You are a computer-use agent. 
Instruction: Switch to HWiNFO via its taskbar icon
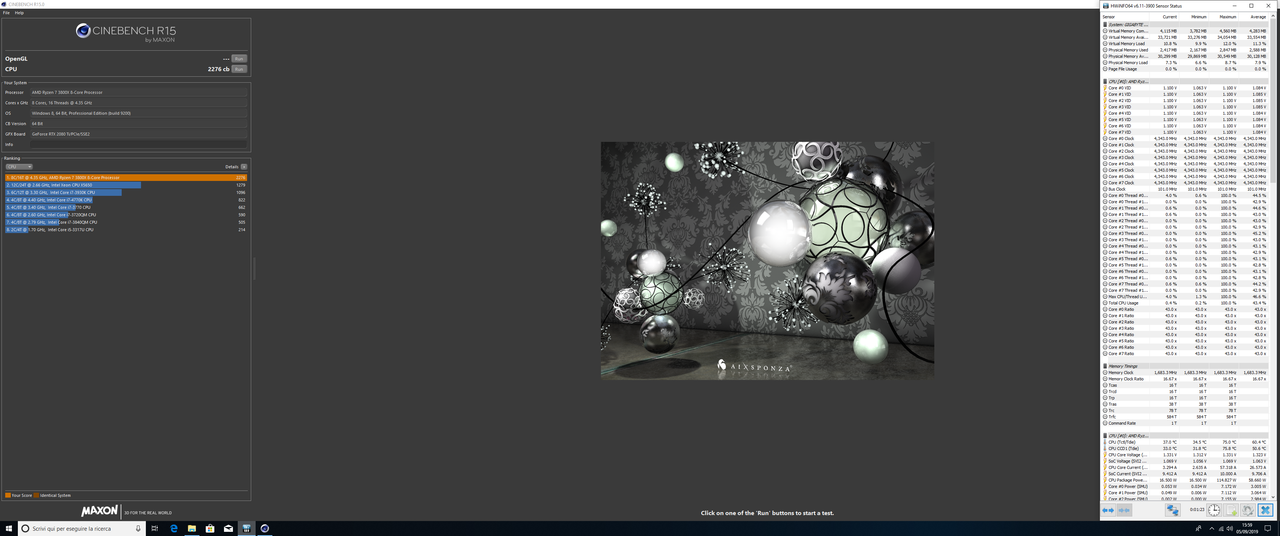tap(246, 528)
